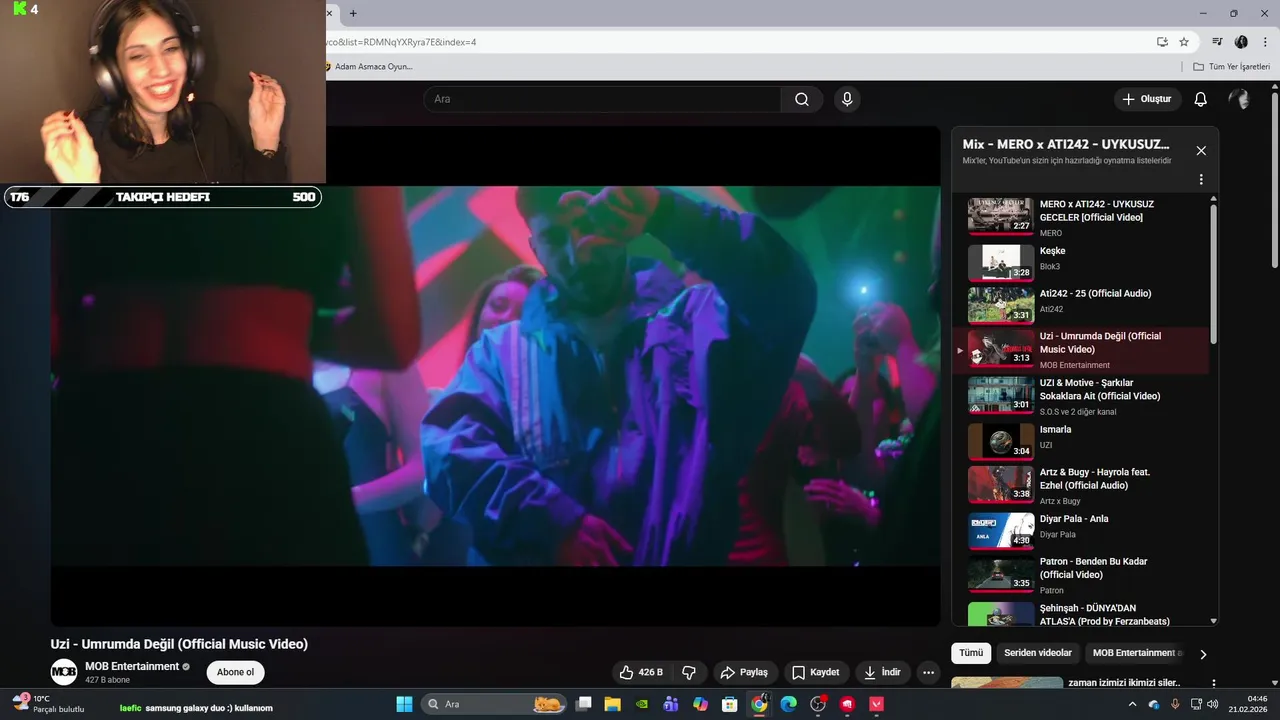This screenshot has height=720, width=1280.
Task: Play UZI & Motive Şarkılar Sokaklara Ait
Action: (1080, 397)
